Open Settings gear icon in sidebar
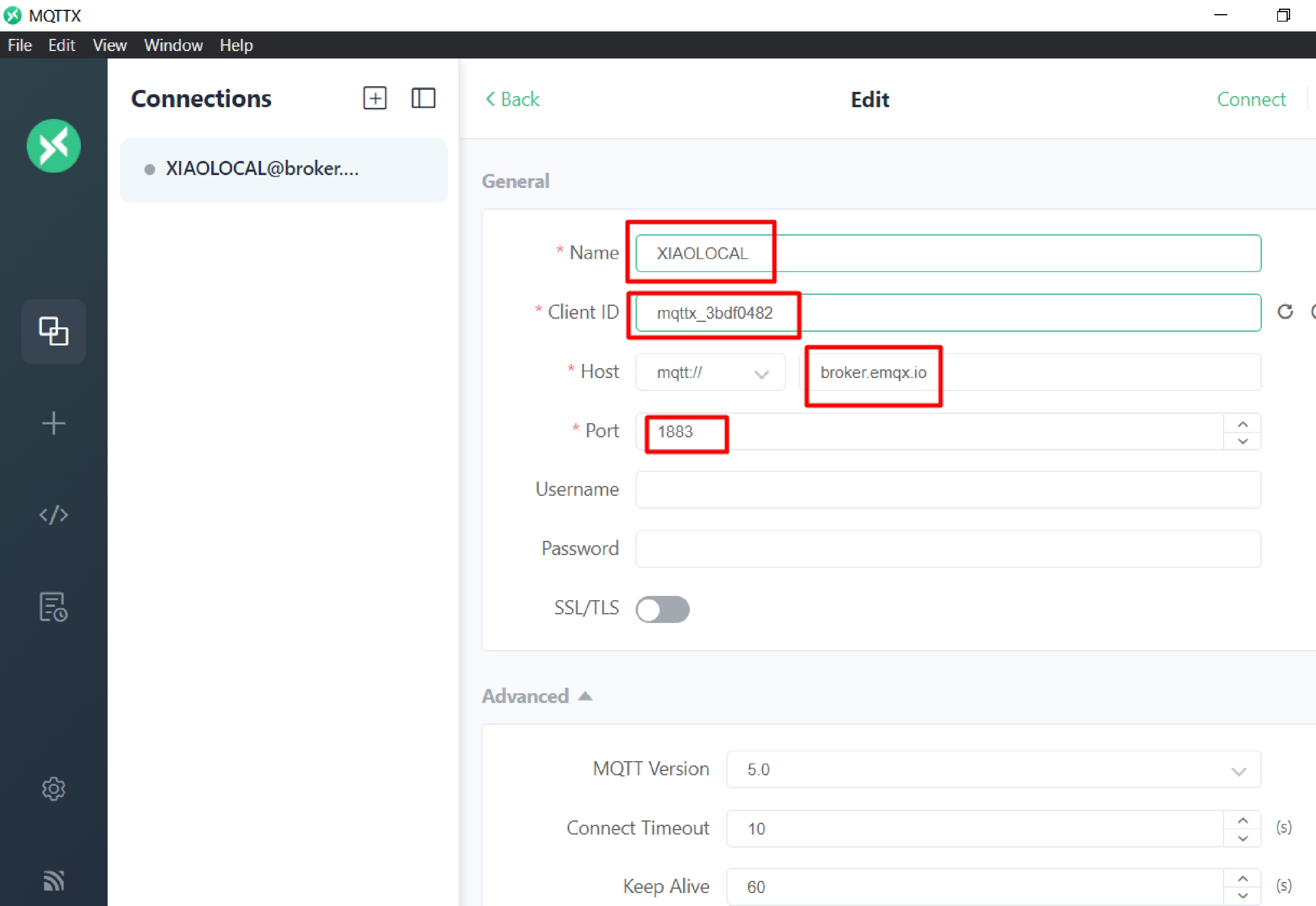 (54, 789)
